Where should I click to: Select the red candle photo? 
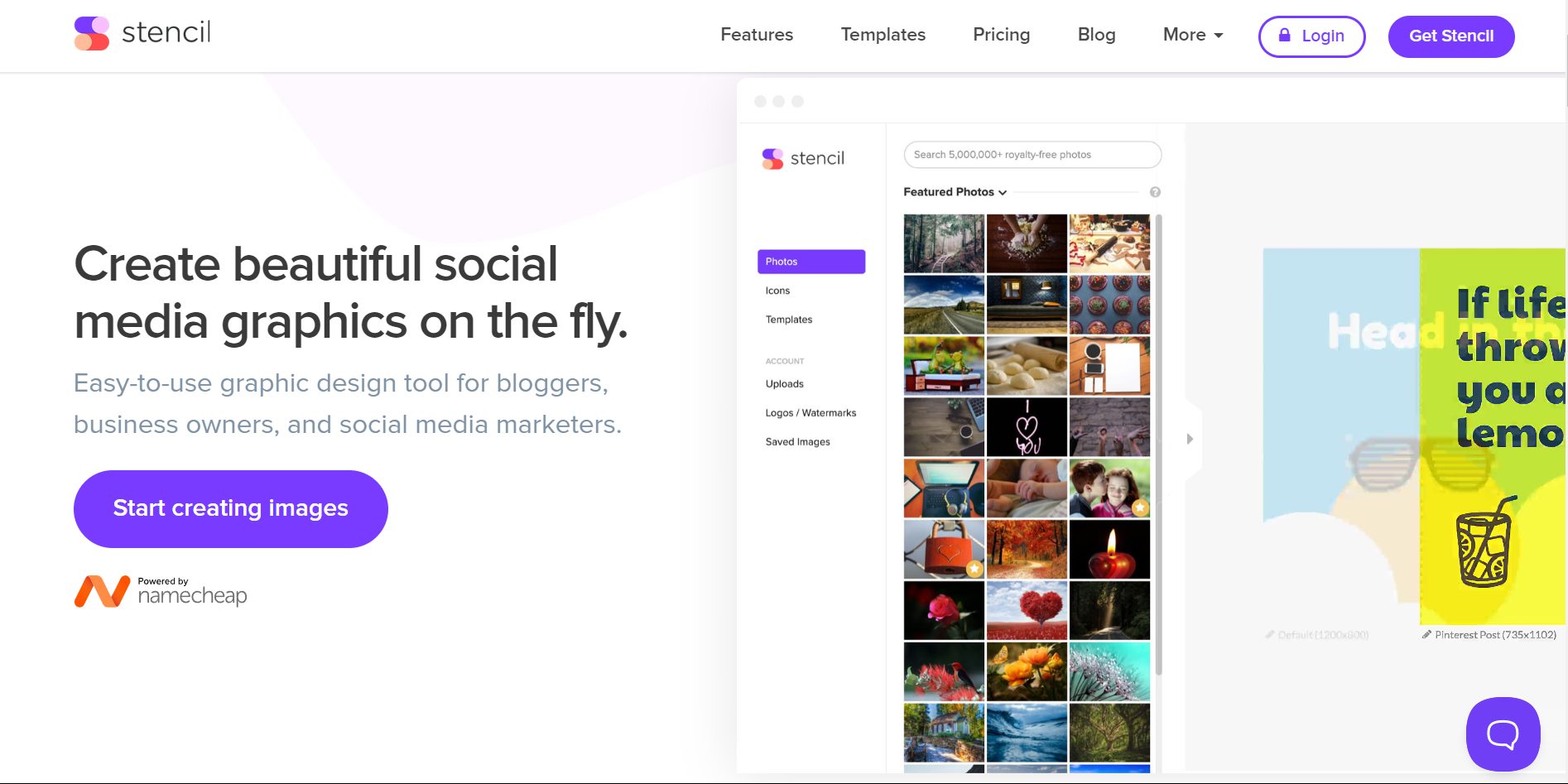coord(1109,550)
